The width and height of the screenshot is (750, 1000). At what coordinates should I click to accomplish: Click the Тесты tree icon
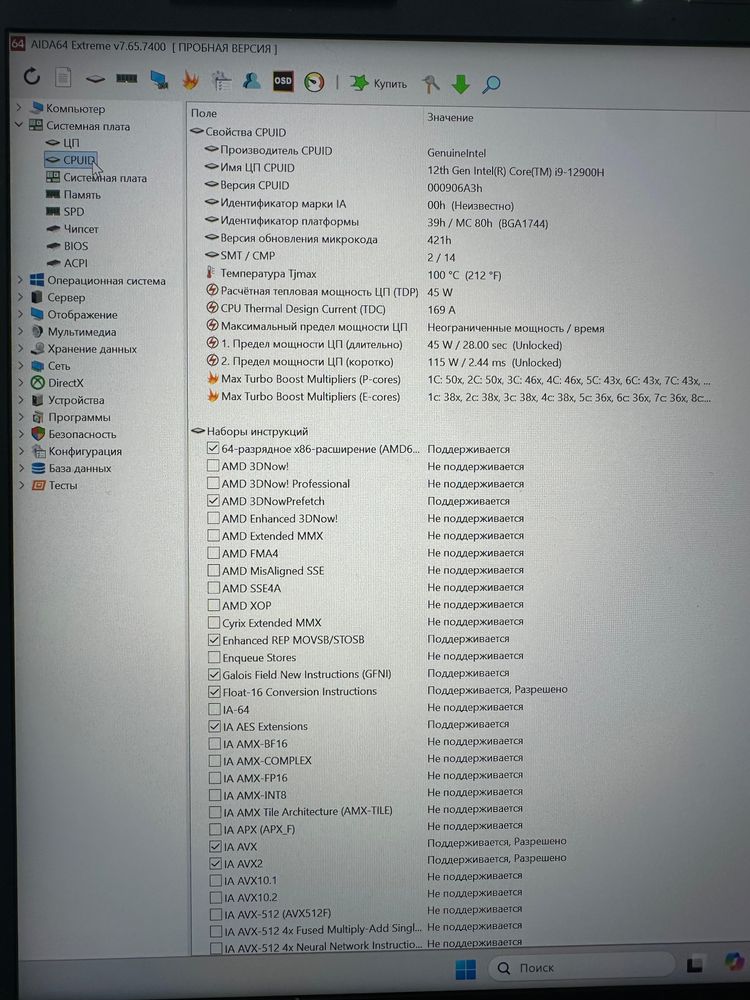click(x=38, y=485)
